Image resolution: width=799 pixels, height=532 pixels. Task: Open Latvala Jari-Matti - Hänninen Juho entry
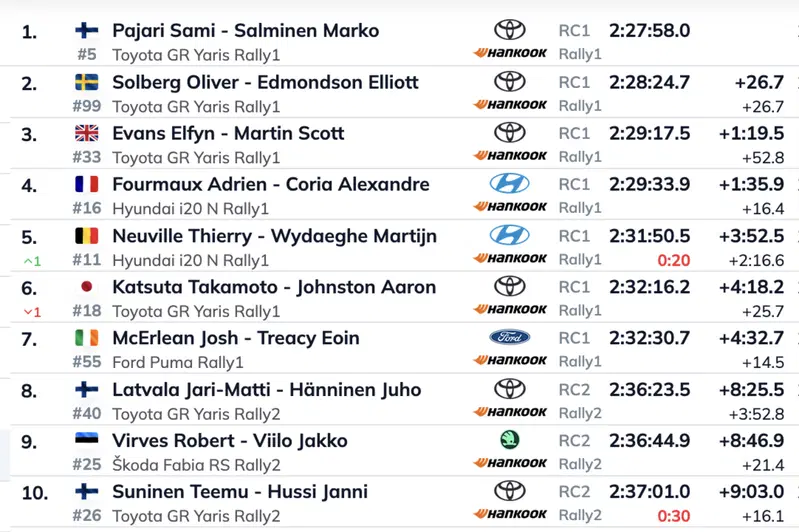click(267, 390)
